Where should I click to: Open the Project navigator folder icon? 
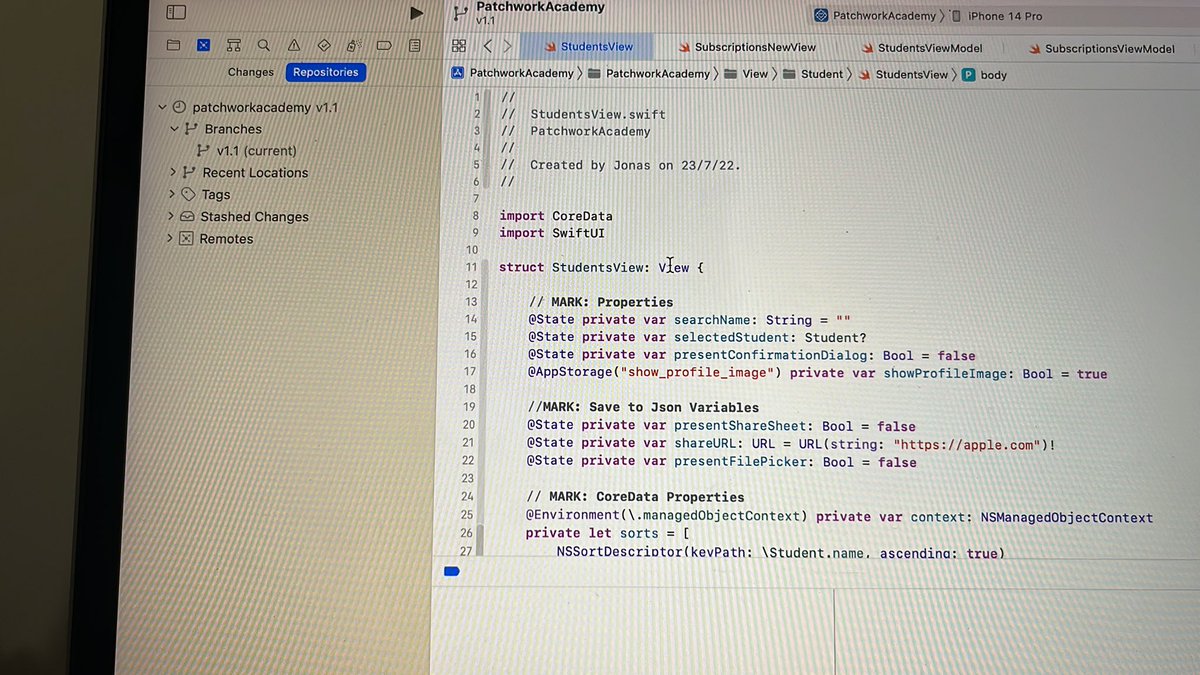[173, 45]
